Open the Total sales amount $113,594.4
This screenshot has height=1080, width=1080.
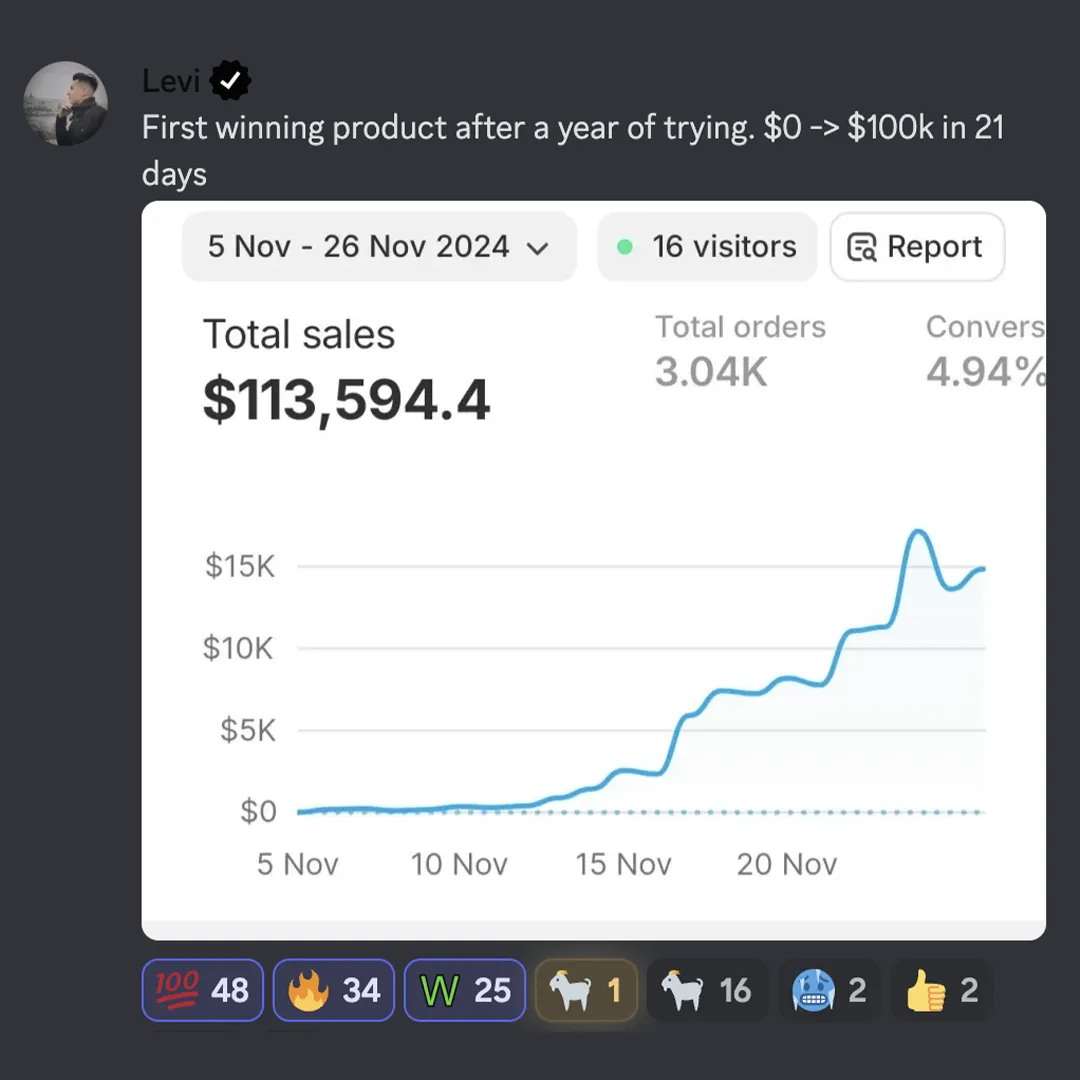[346, 400]
